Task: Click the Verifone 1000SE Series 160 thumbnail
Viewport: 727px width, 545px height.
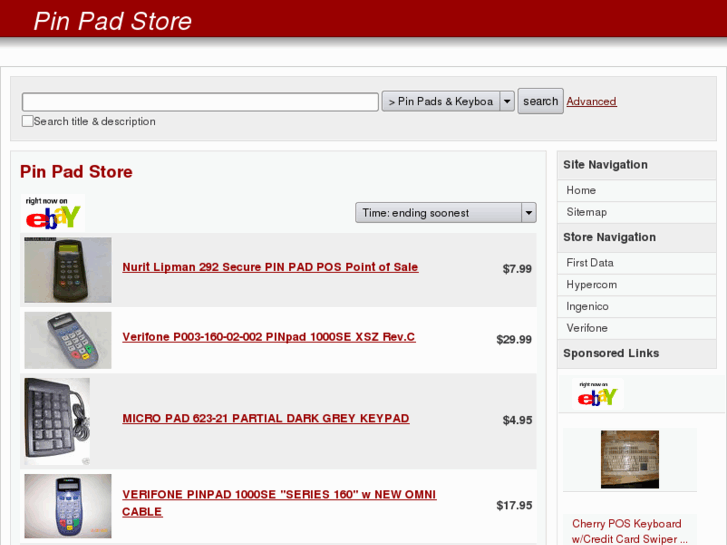Action: 68,506
